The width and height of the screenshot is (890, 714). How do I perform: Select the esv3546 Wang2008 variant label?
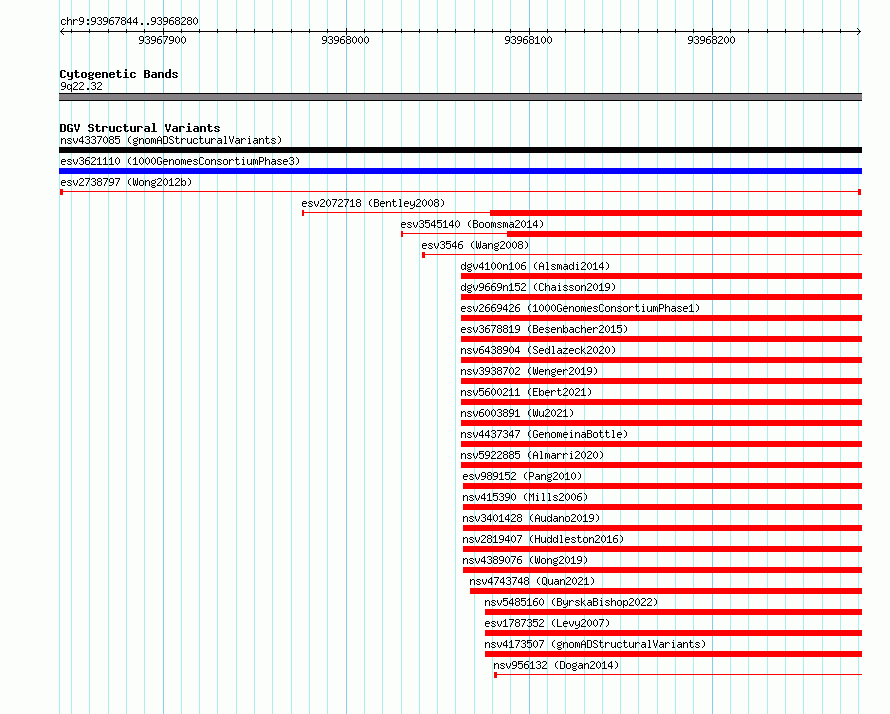[x=475, y=245]
